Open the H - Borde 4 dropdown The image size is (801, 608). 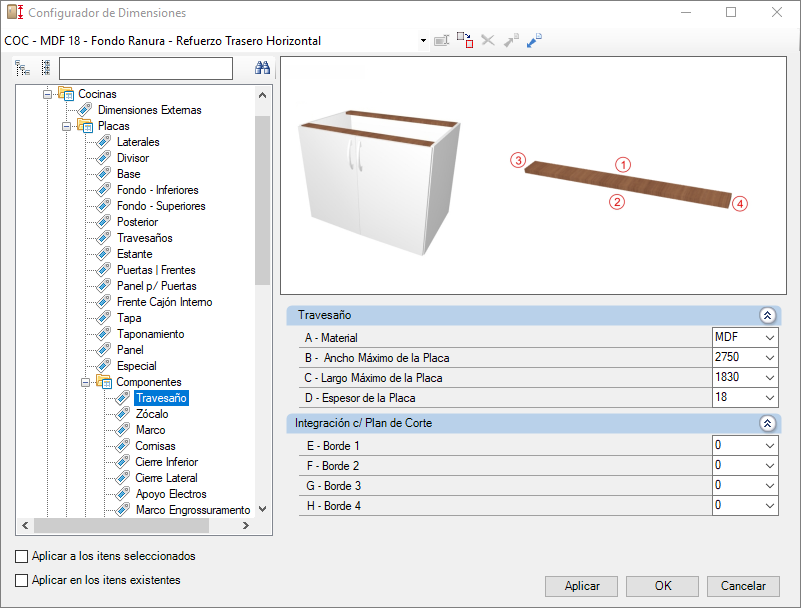click(x=769, y=506)
